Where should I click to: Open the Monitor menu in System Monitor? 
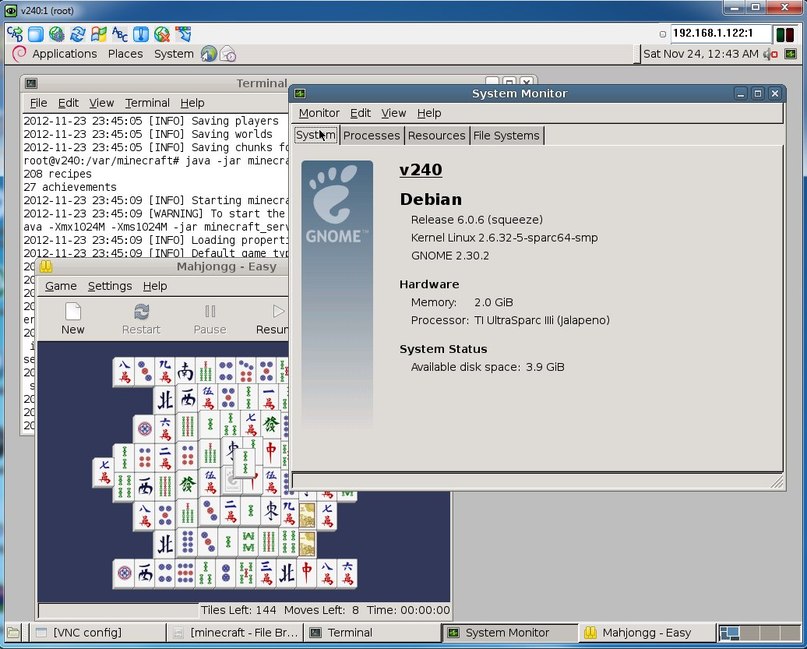pyautogui.click(x=318, y=113)
